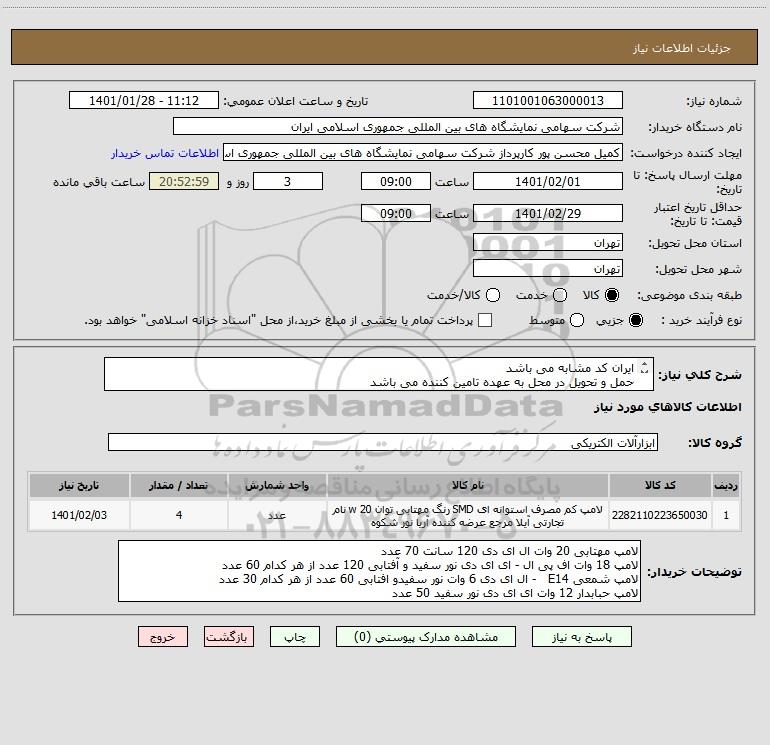Toggle the اسناد خزانه اسلامی payment checkbox
This screenshot has height=745, width=770.
tap(485, 320)
